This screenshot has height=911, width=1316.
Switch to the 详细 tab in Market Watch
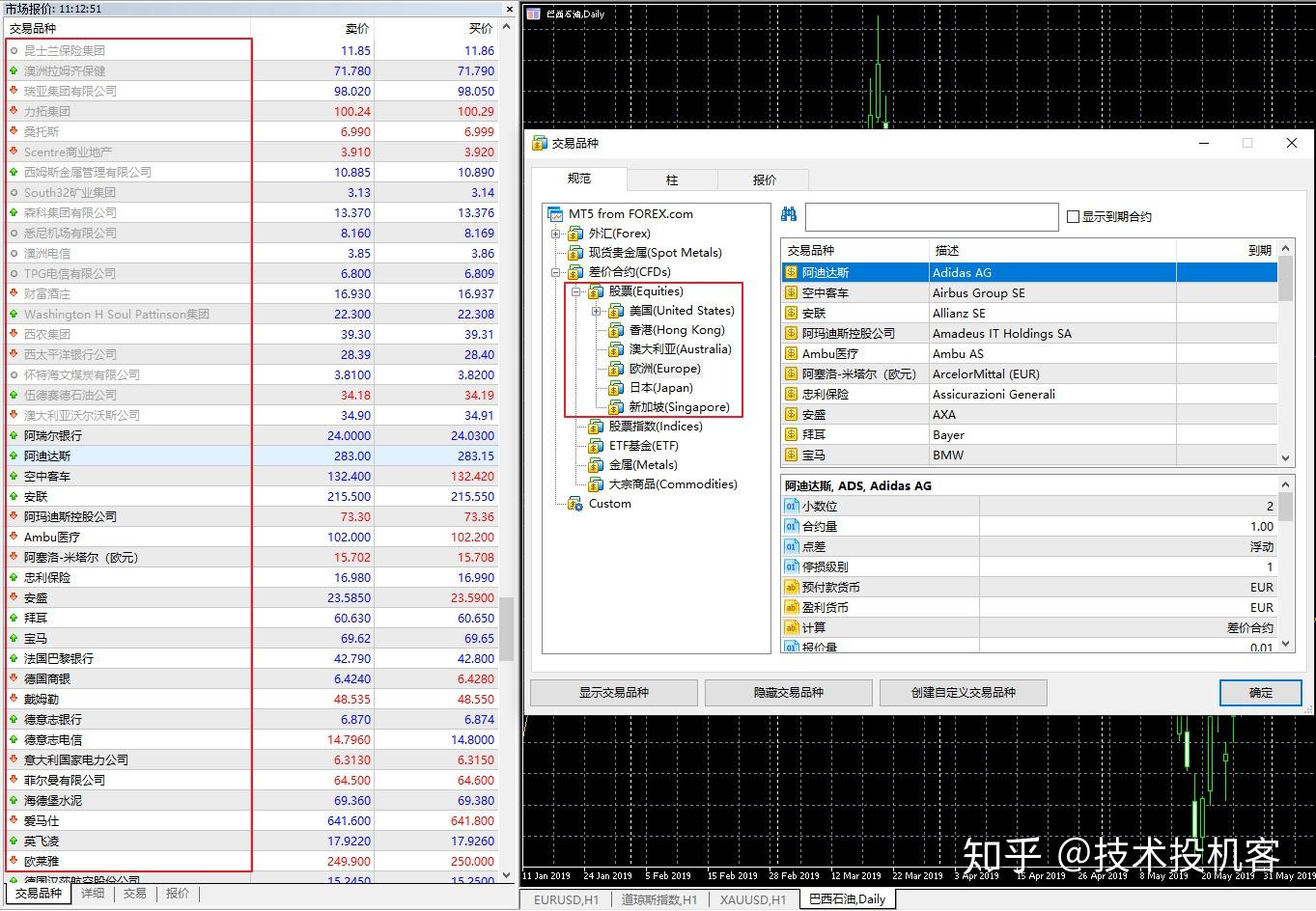coord(93,894)
